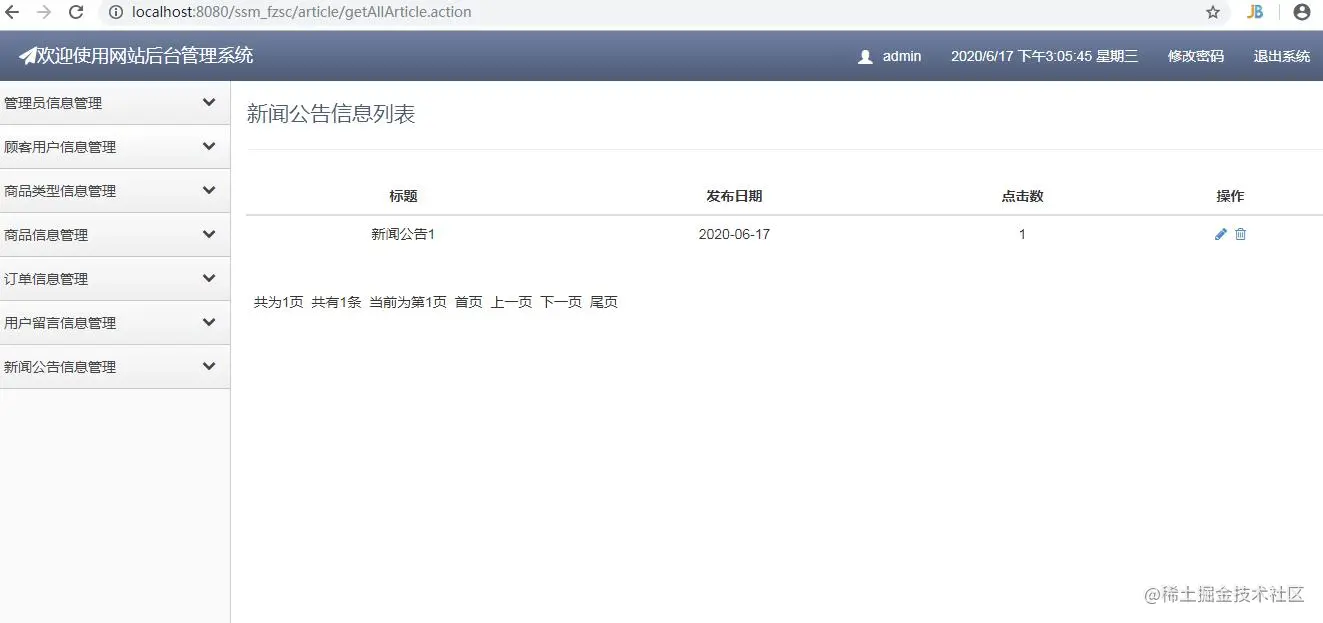Expand chevron next to 管理员信息管理
The image size is (1323, 623).
[209, 102]
